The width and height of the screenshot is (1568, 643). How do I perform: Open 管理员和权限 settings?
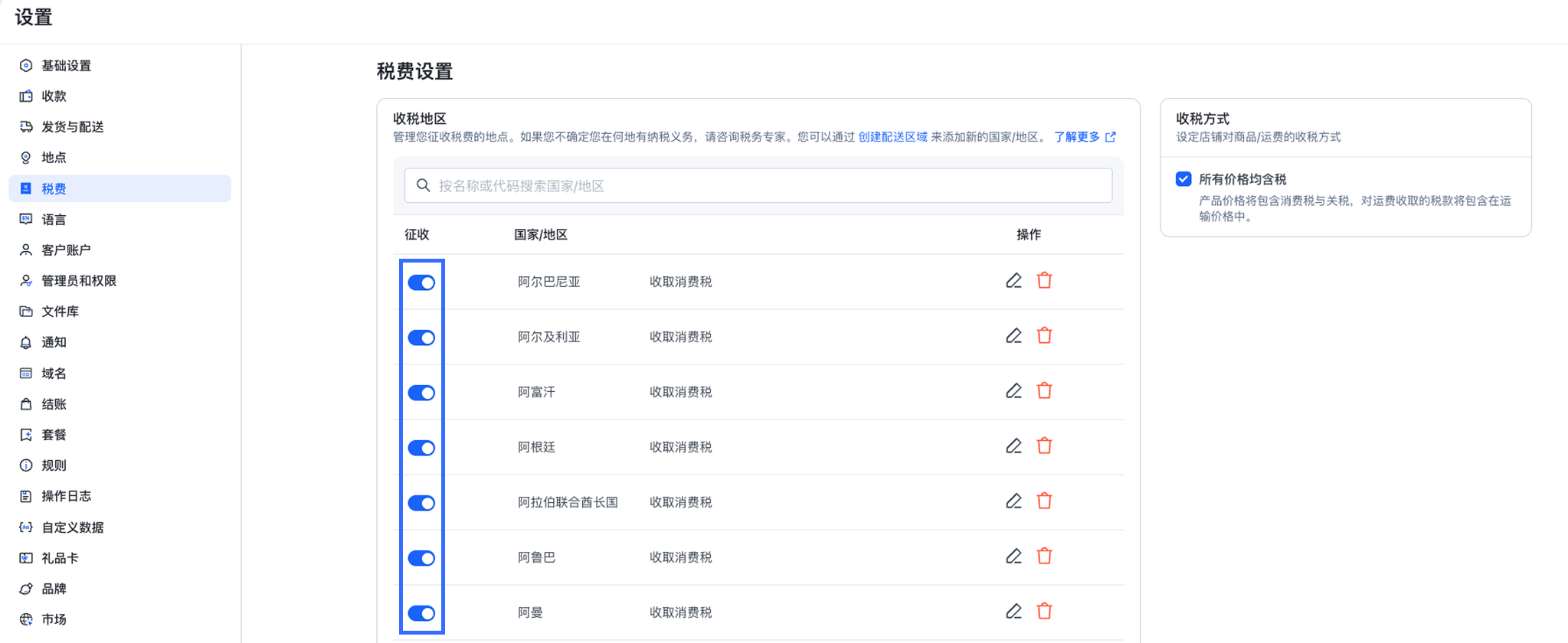[x=119, y=281]
